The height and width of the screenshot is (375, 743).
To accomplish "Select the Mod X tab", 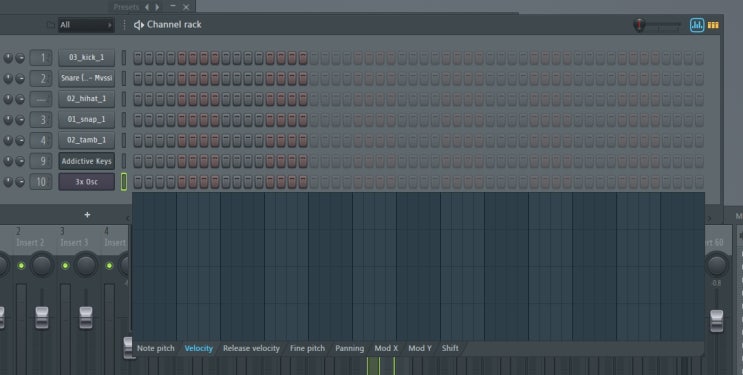I will [386, 348].
